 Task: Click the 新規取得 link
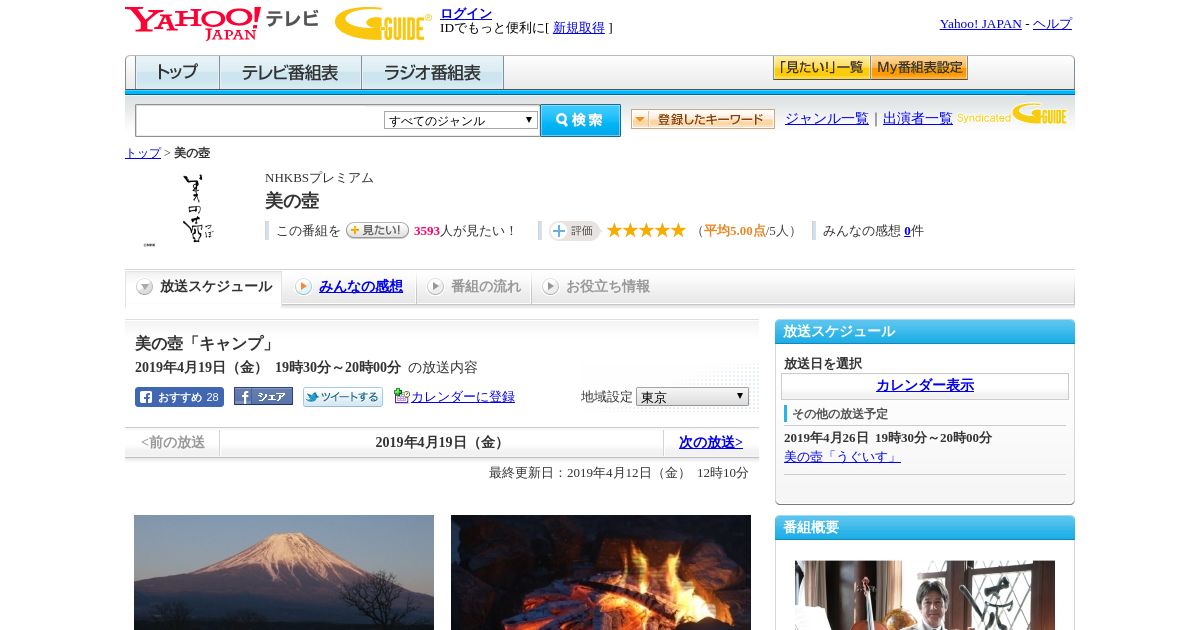tap(579, 28)
